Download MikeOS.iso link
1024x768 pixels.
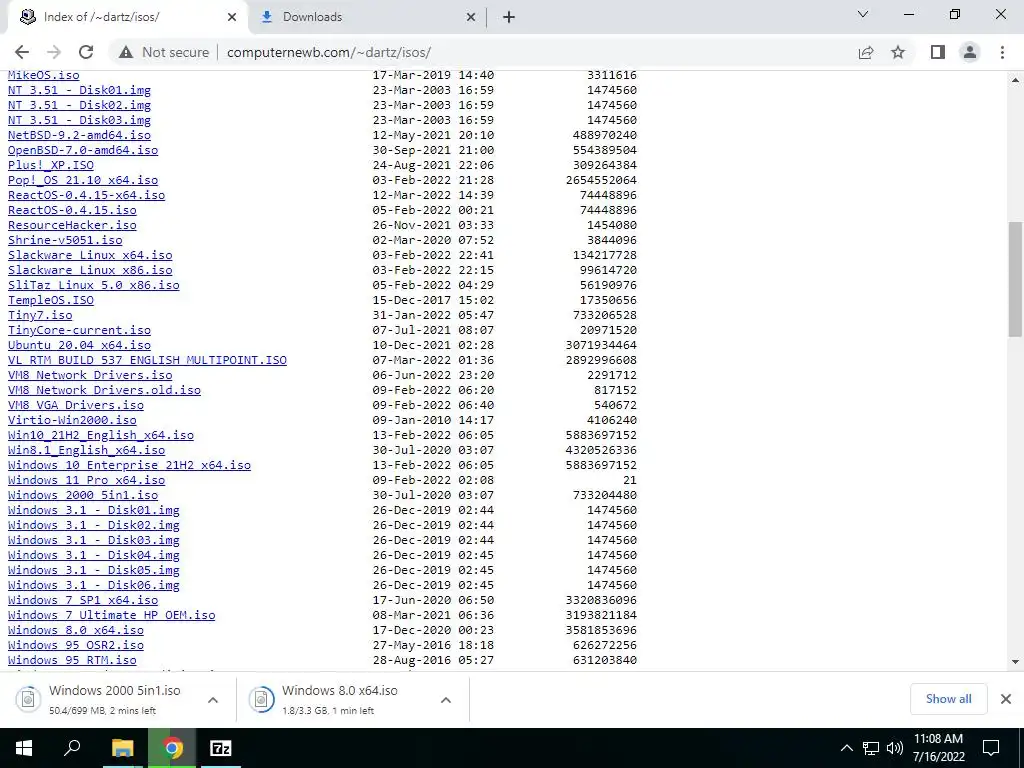pos(44,75)
